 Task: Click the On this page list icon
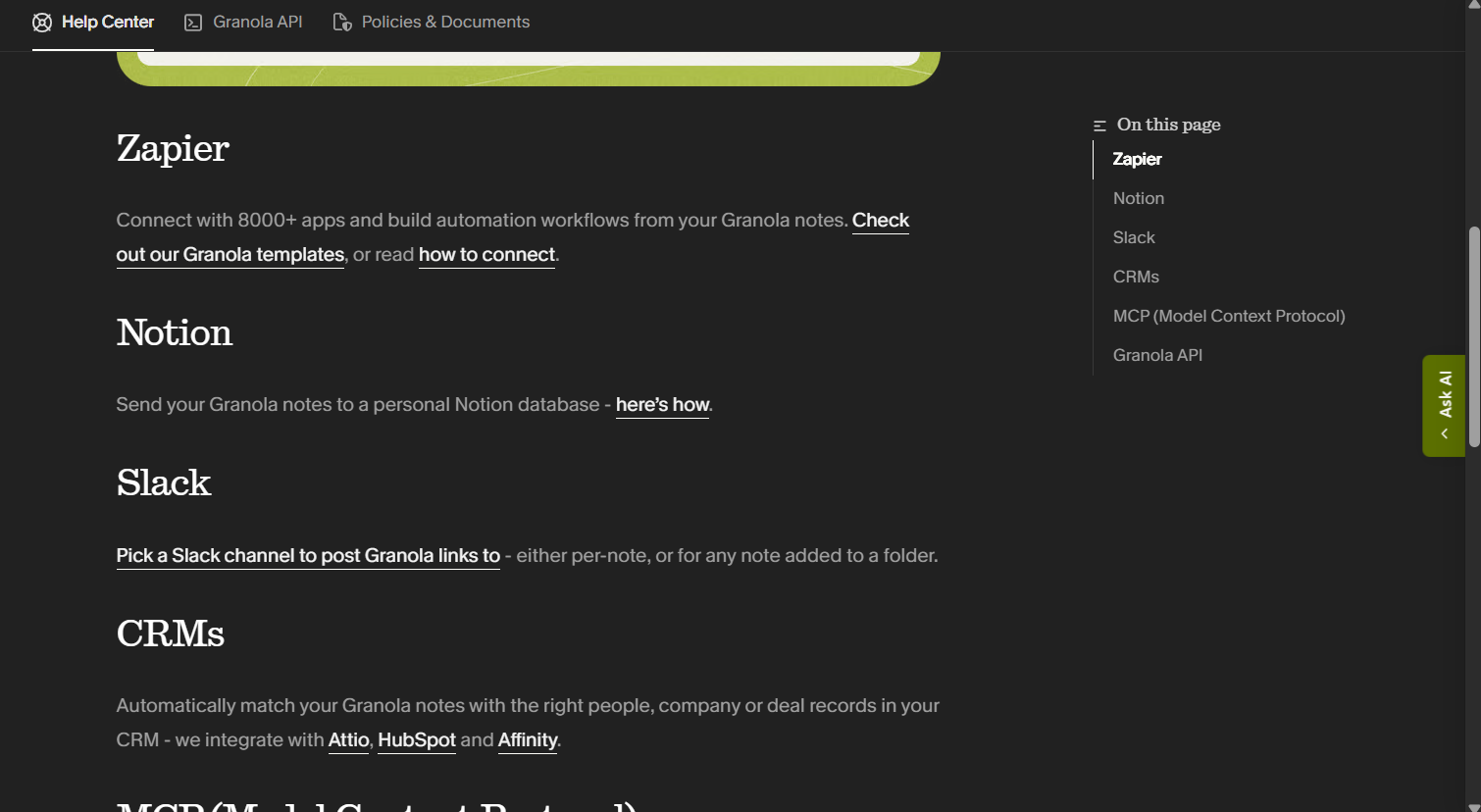coord(1099,126)
